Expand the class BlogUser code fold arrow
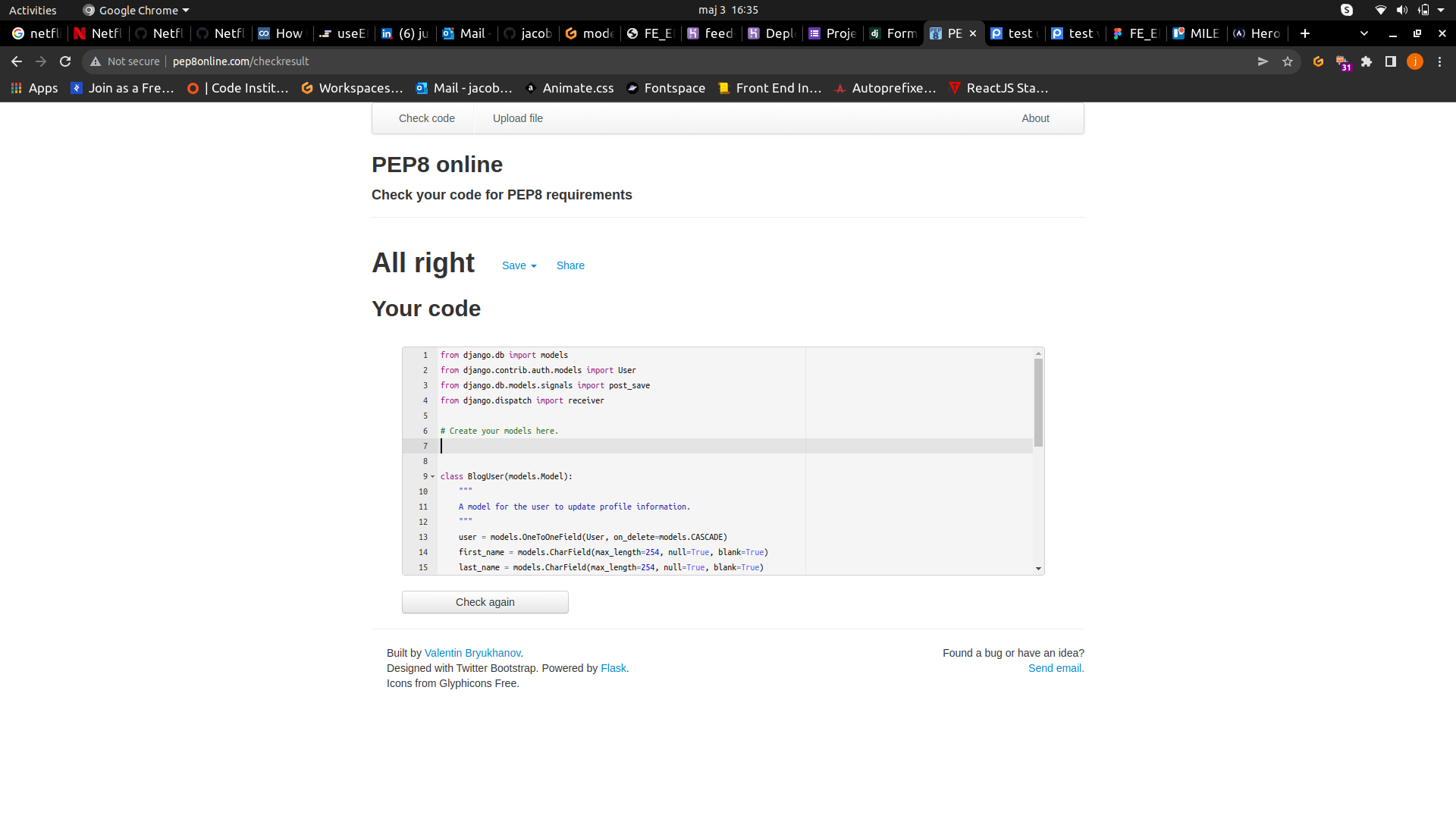1456x819 pixels. (x=431, y=476)
